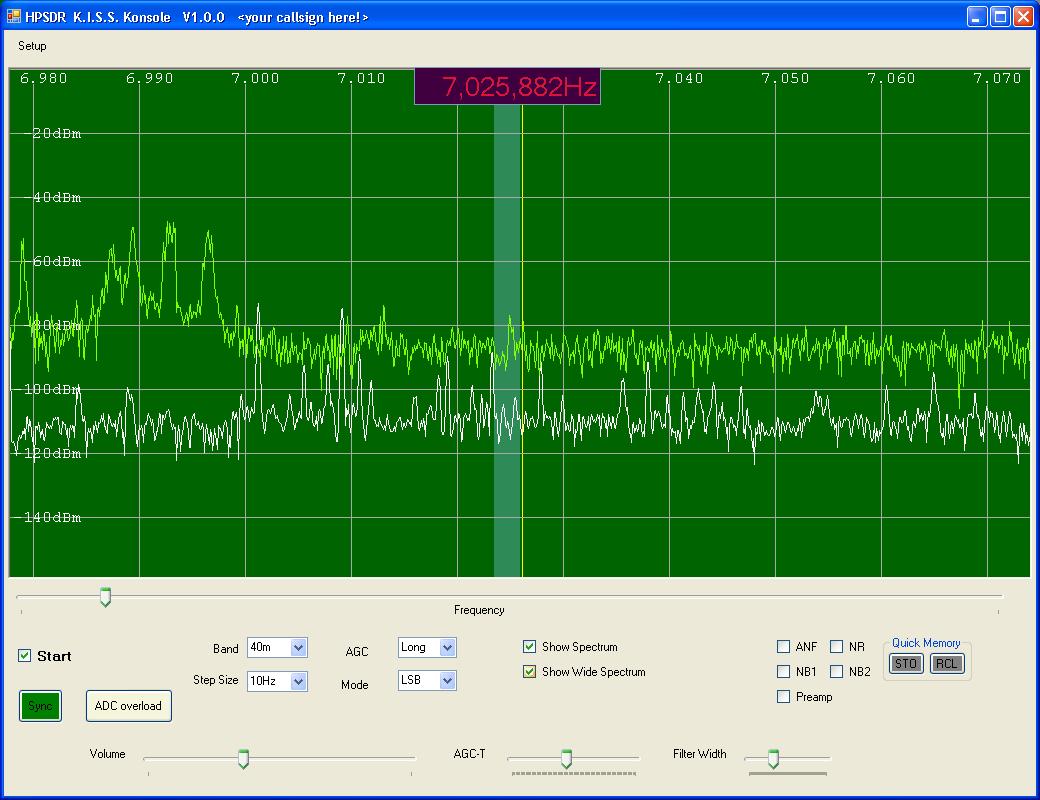Expand the Band dropdown showing 40m
The height and width of the screenshot is (800, 1040).
[298, 648]
